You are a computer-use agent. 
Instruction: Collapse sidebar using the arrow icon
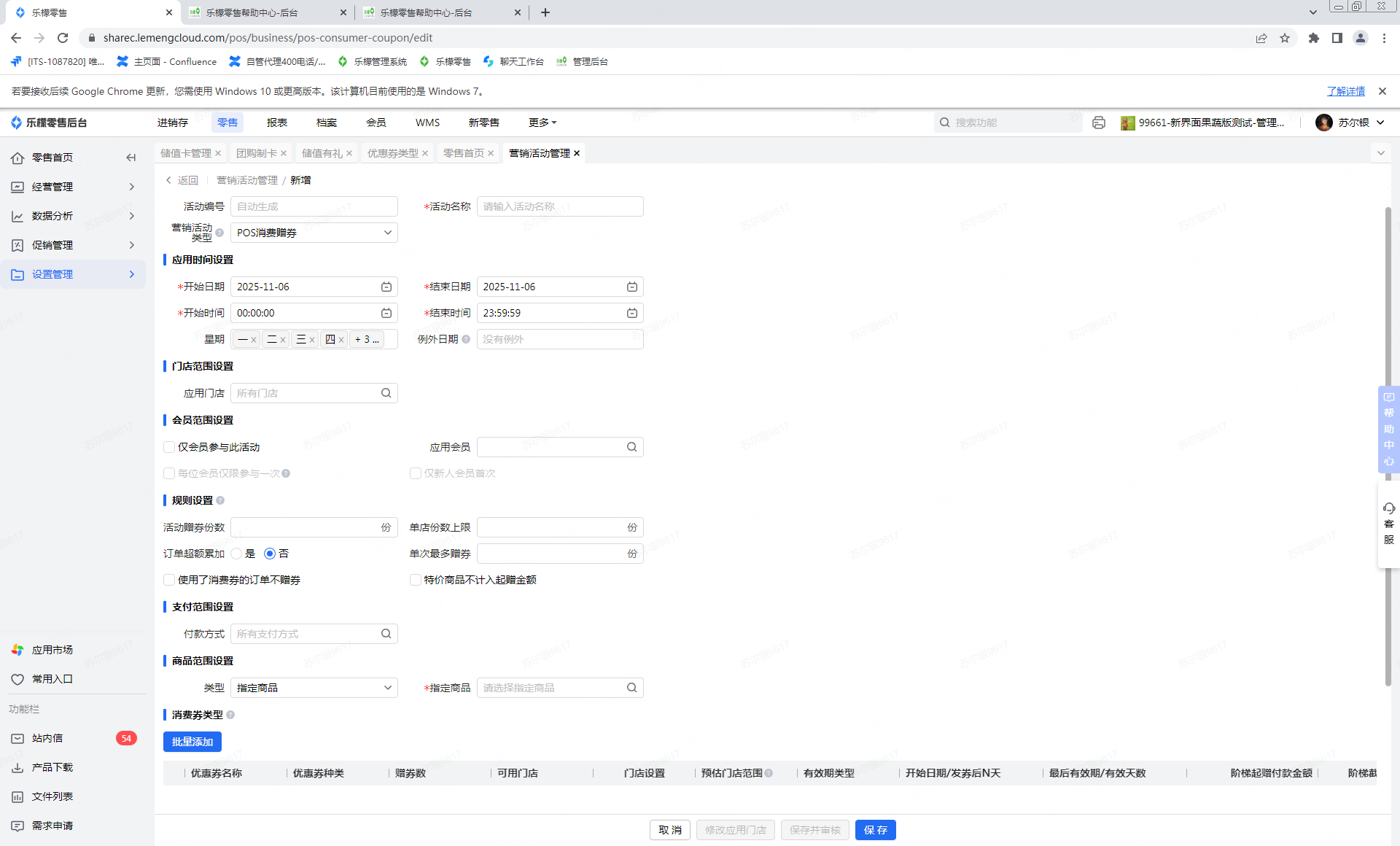coord(131,158)
